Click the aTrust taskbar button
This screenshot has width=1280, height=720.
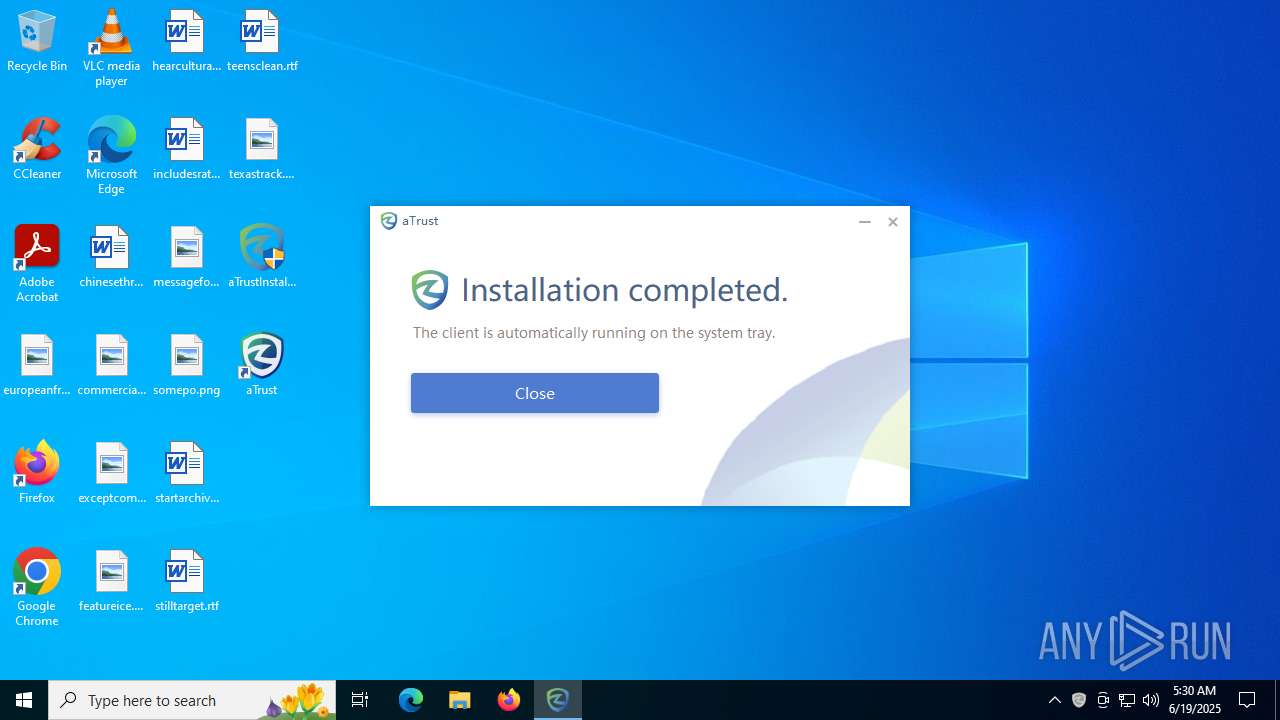point(558,700)
